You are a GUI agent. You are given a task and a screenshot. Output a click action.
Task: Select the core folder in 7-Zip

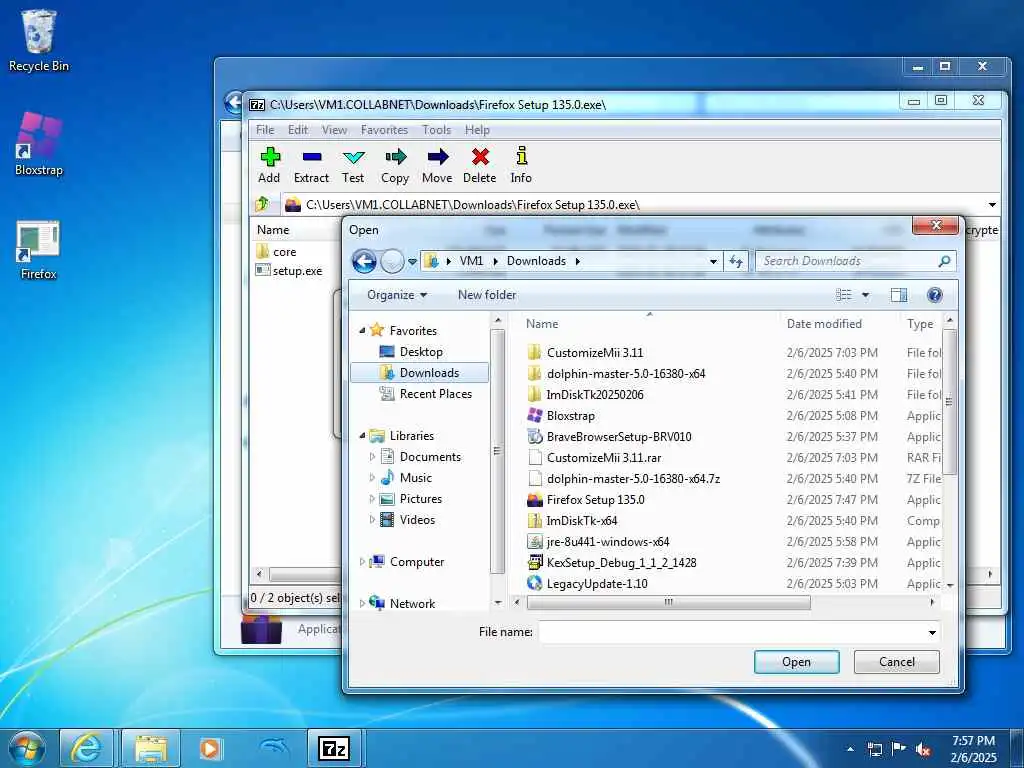pos(277,252)
